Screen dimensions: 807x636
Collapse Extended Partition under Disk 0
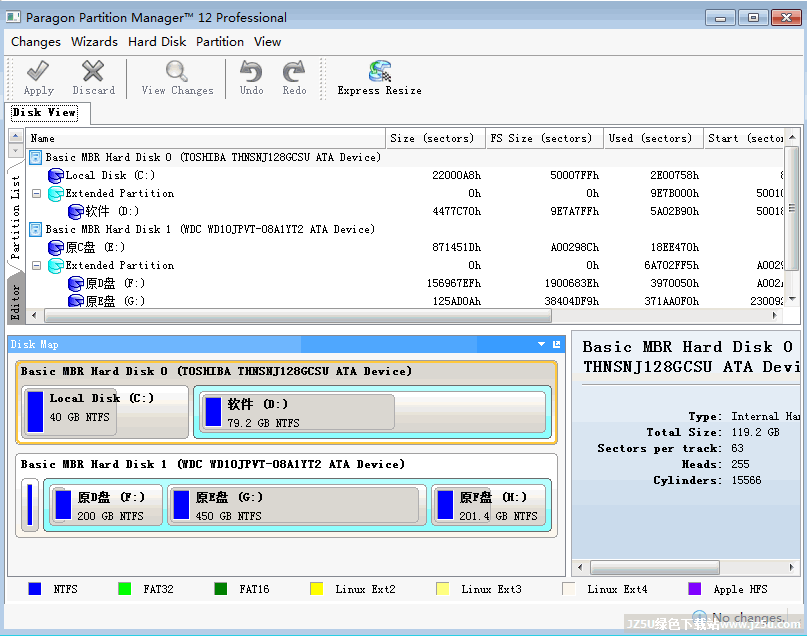(x=36, y=193)
